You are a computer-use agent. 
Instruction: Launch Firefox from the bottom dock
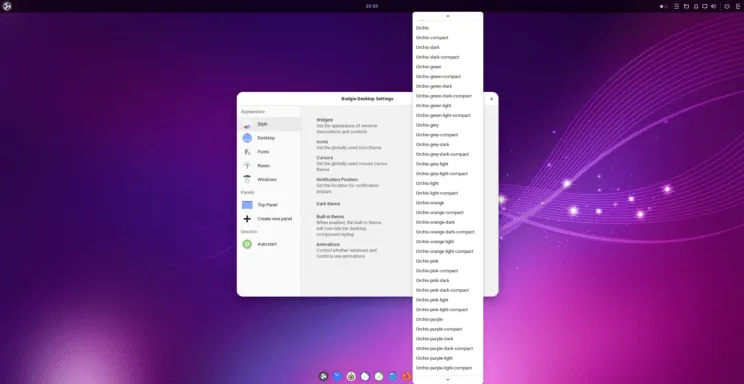coord(407,376)
